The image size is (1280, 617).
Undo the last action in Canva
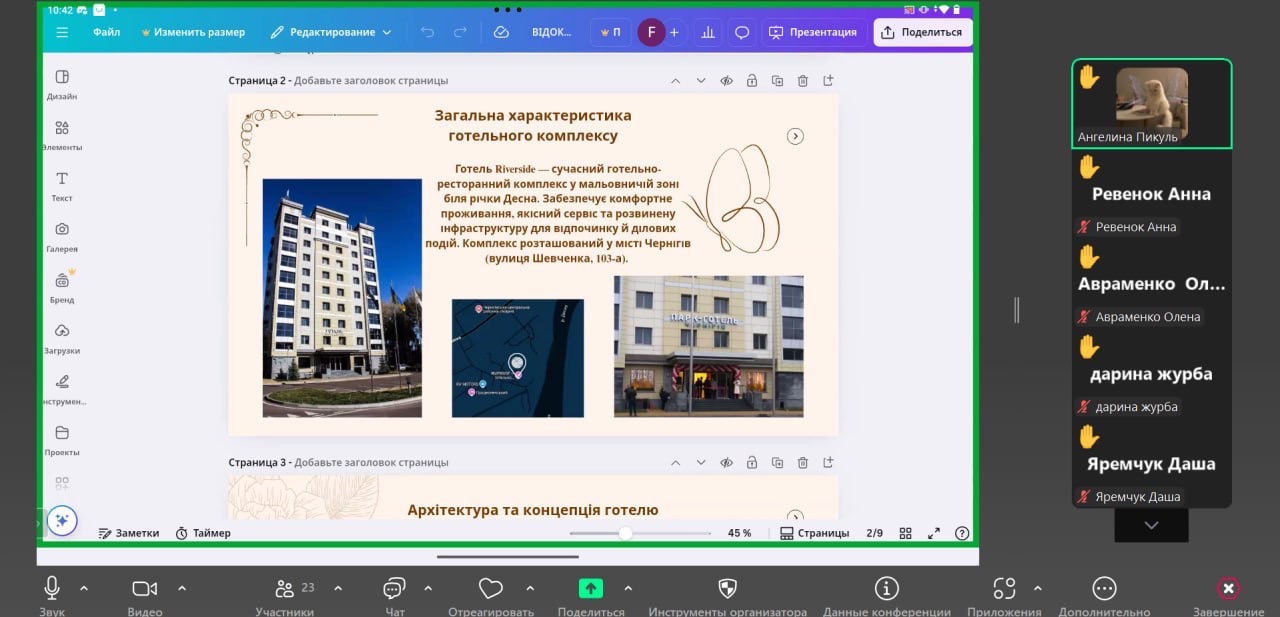[x=427, y=32]
